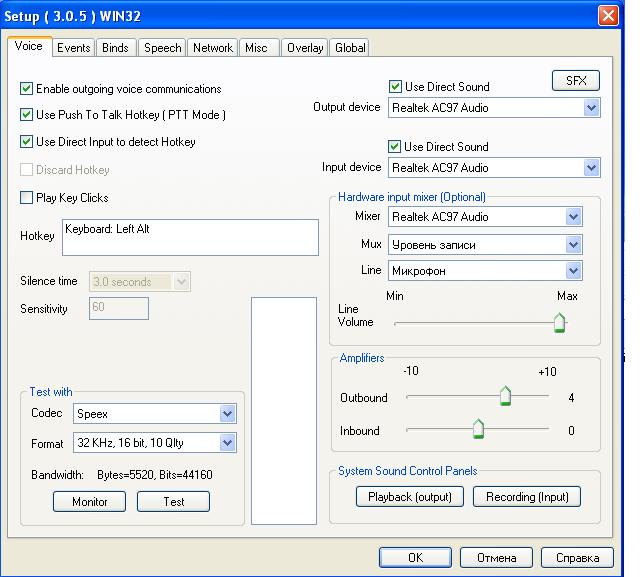Click the Outbound value 4
Image resolution: width=640 pixels, height=577 pixels.
[571, 397]
